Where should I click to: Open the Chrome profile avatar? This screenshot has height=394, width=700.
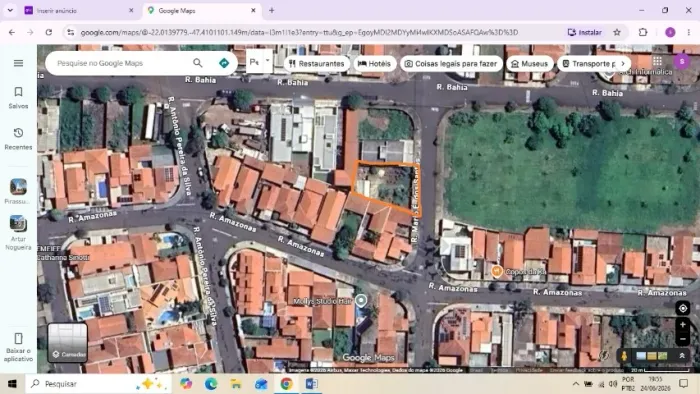670,32
